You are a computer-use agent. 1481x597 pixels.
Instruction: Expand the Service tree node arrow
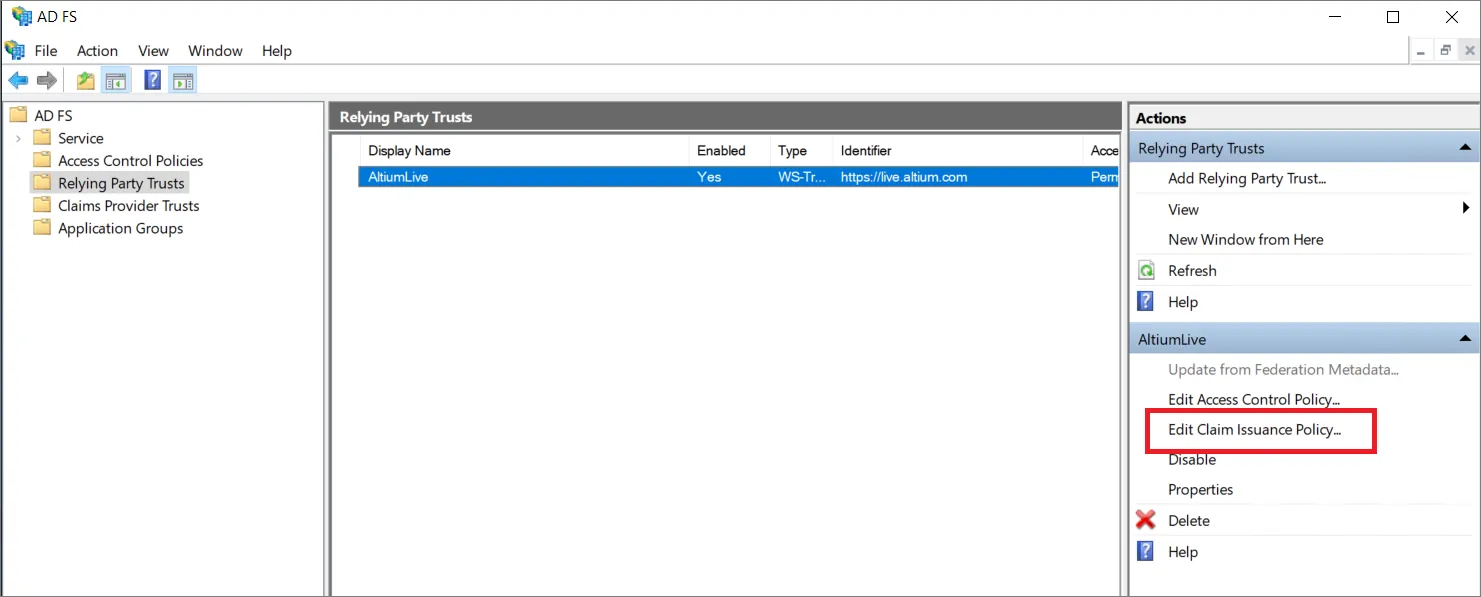18,138
